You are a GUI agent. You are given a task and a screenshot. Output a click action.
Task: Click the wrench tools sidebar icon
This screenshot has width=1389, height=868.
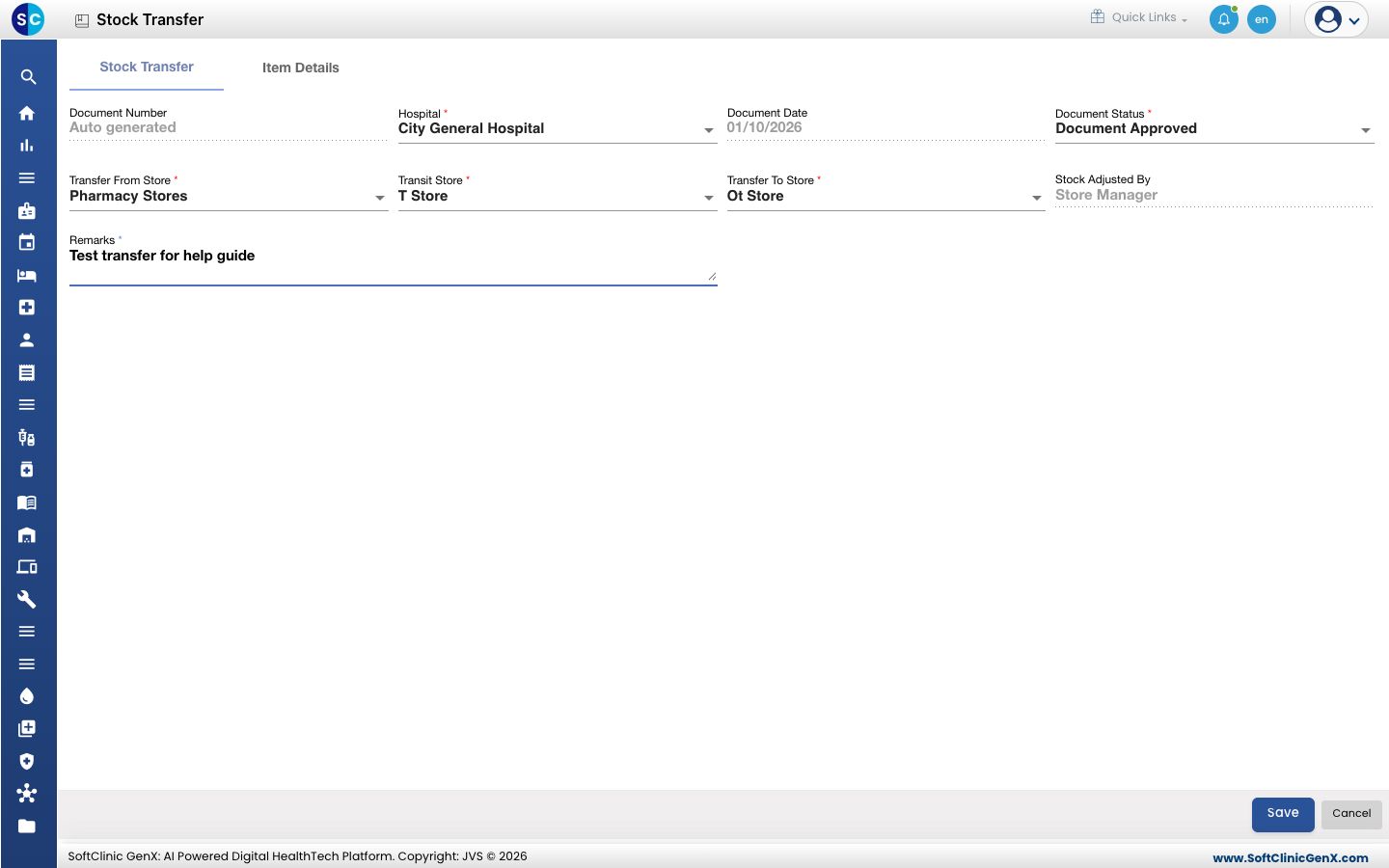pos(27,599)
